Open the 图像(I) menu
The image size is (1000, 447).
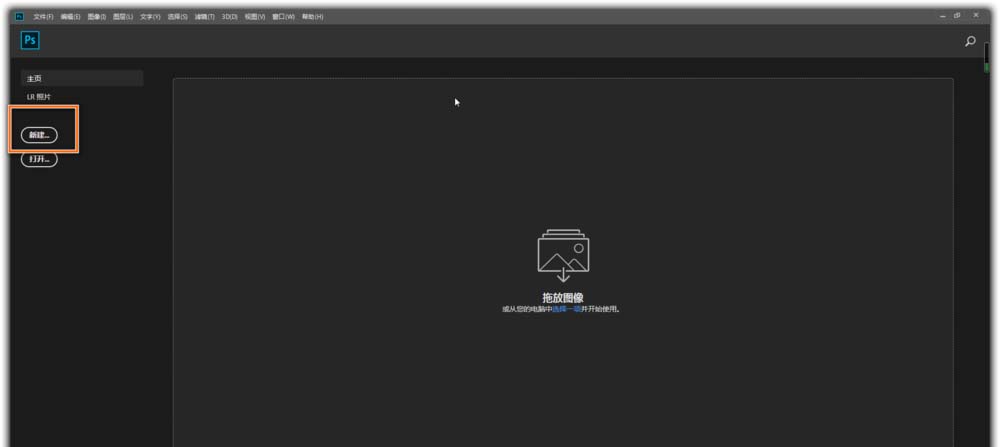point(96,17)
